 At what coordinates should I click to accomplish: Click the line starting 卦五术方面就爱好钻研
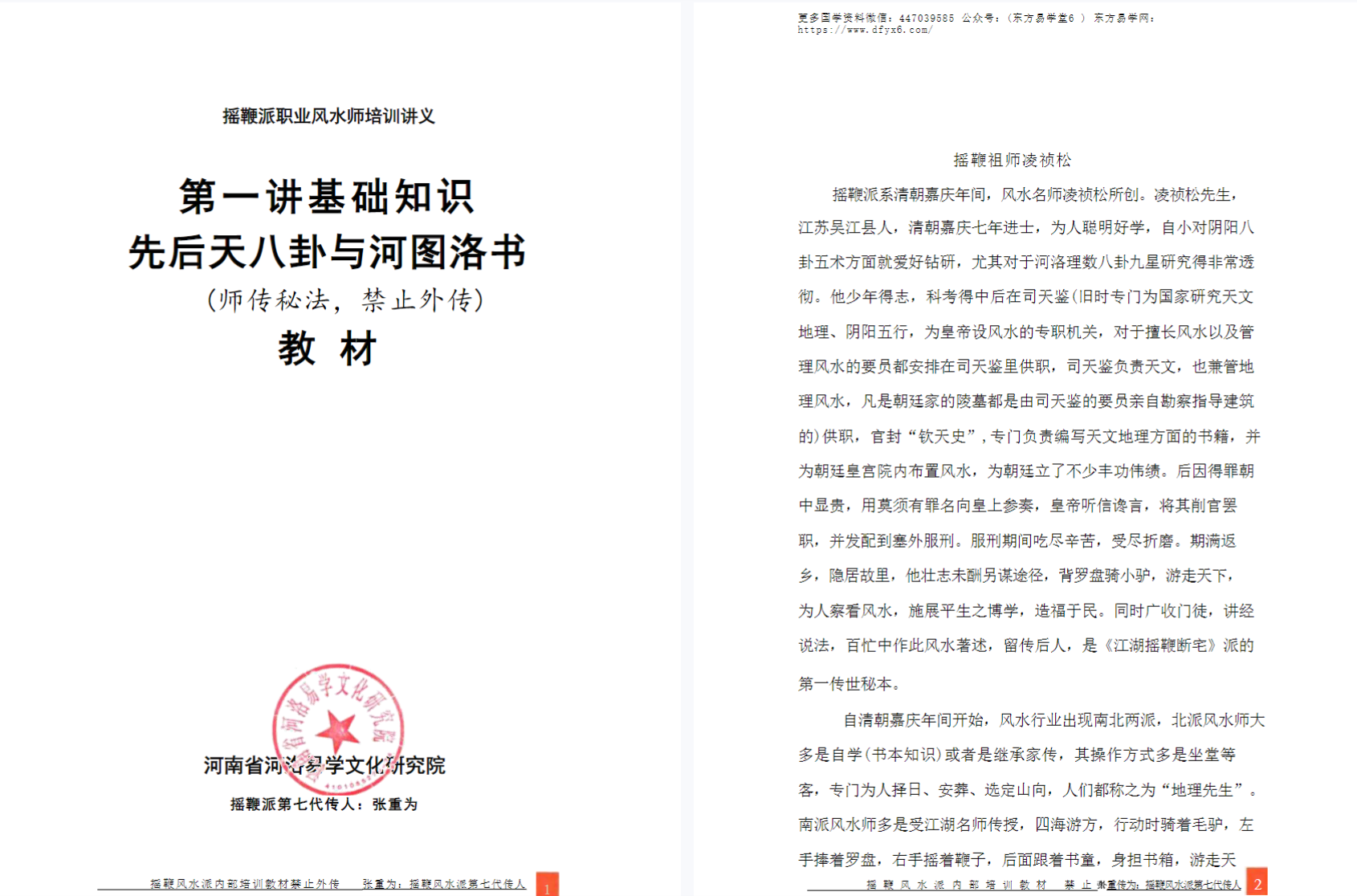(1026, 263)
